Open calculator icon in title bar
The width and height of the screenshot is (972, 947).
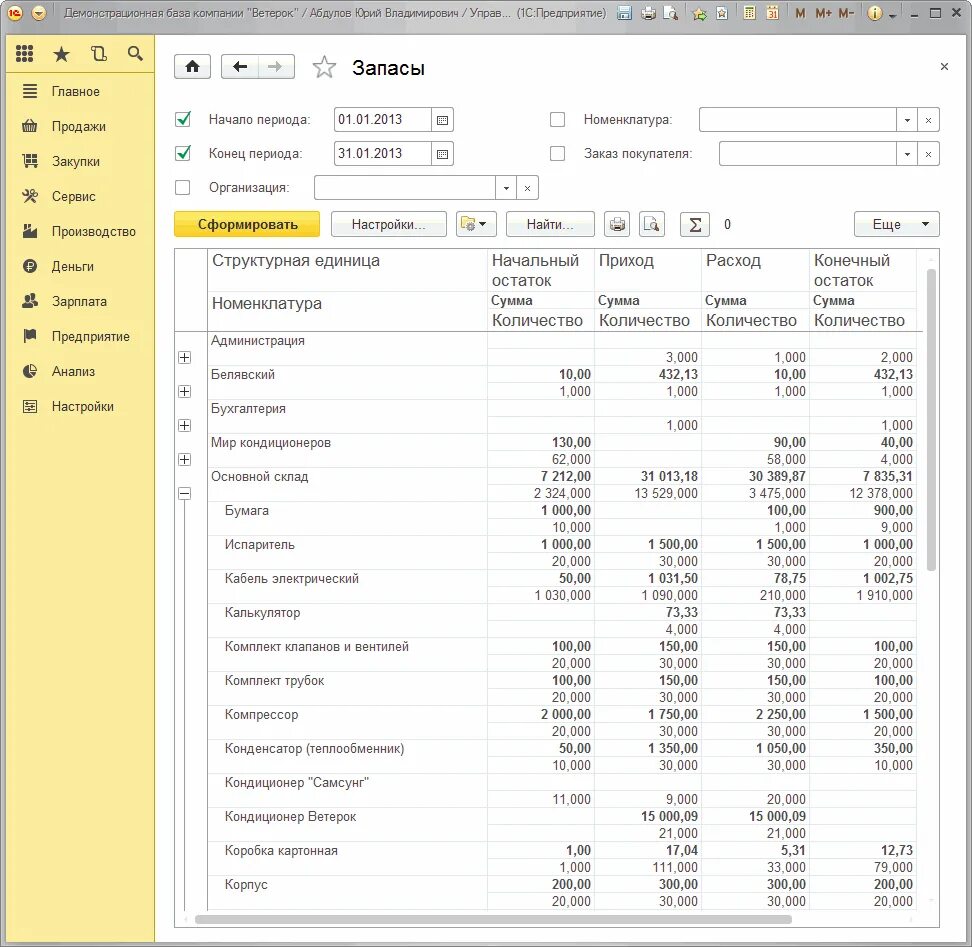click(x=749, y=13)
